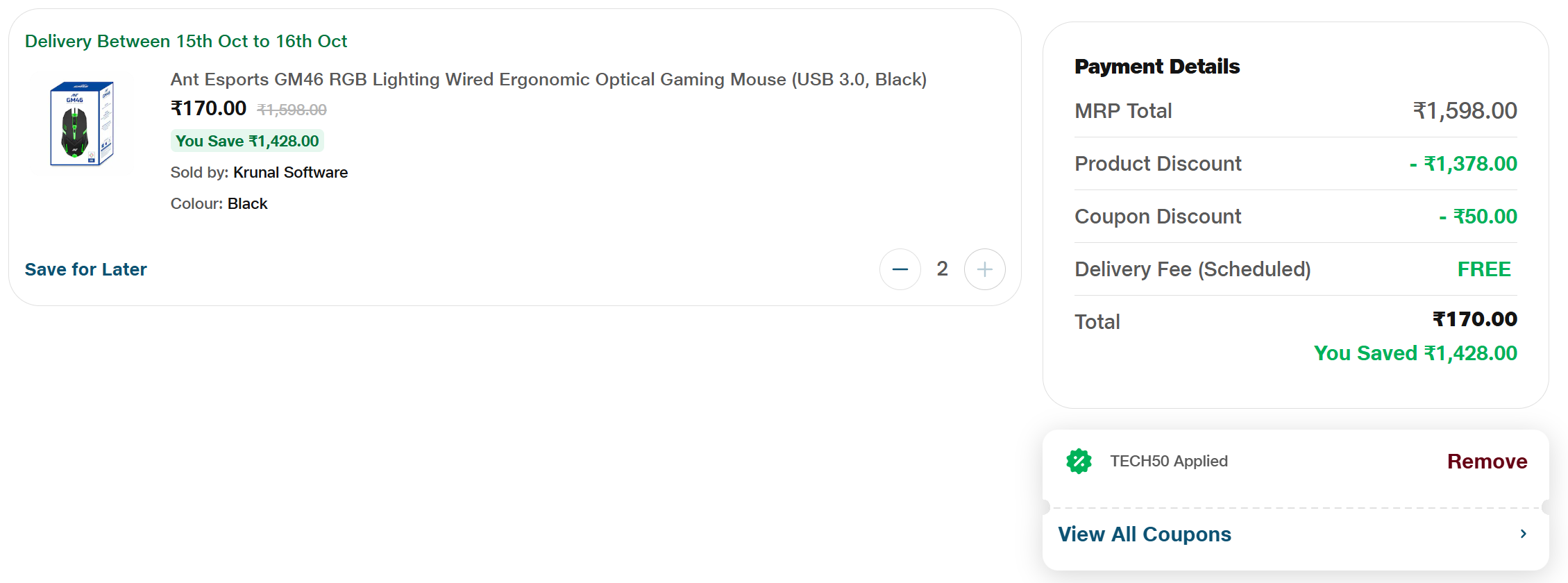Open View All Coupons
Image resolution: width=1568 pixels, height=583 pixels.
point(1145,534)
